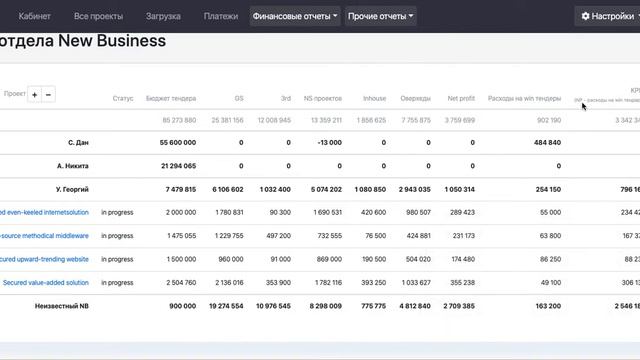This screenshot has height=360, width=640.
Task: Click the NS проектов column header
Action: coord(323,98)
